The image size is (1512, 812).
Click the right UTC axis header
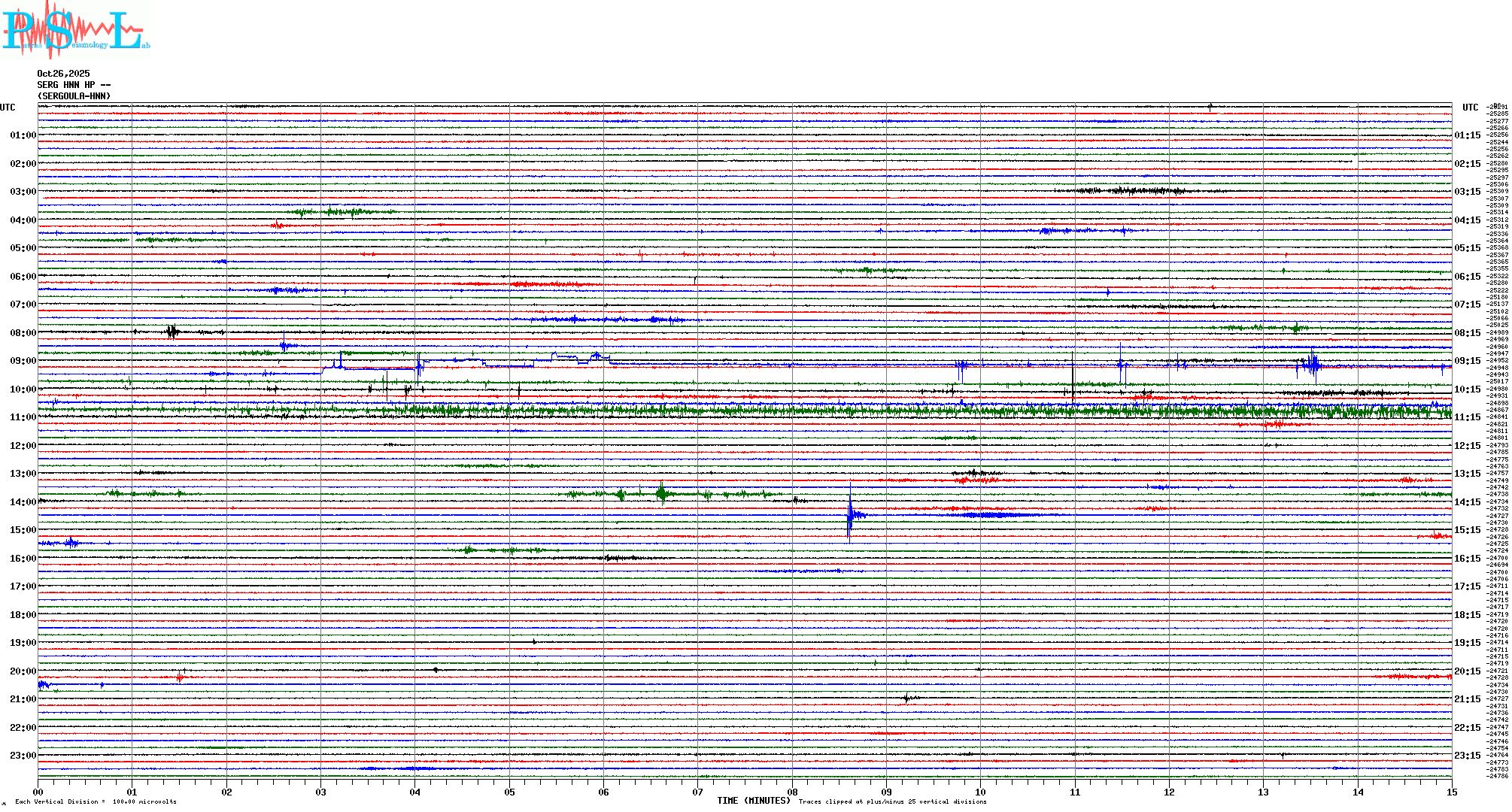(x=1470, y=108)
